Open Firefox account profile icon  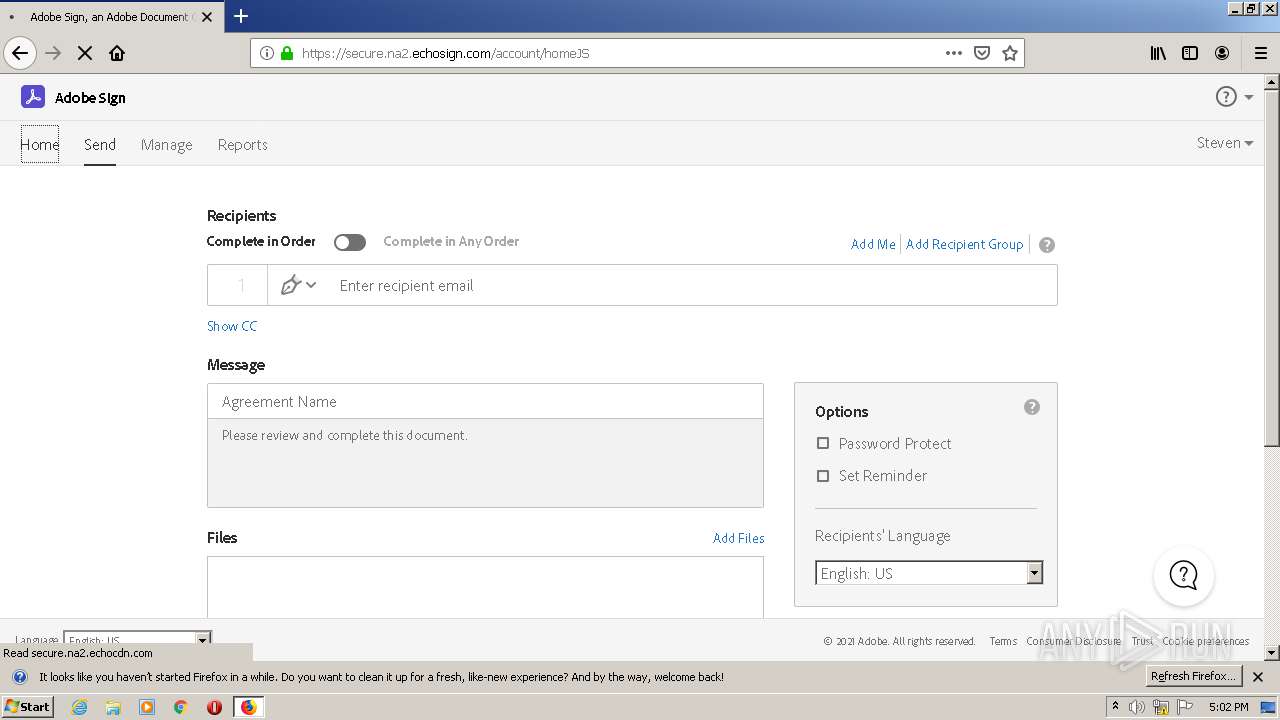[x=1222, y=53]
